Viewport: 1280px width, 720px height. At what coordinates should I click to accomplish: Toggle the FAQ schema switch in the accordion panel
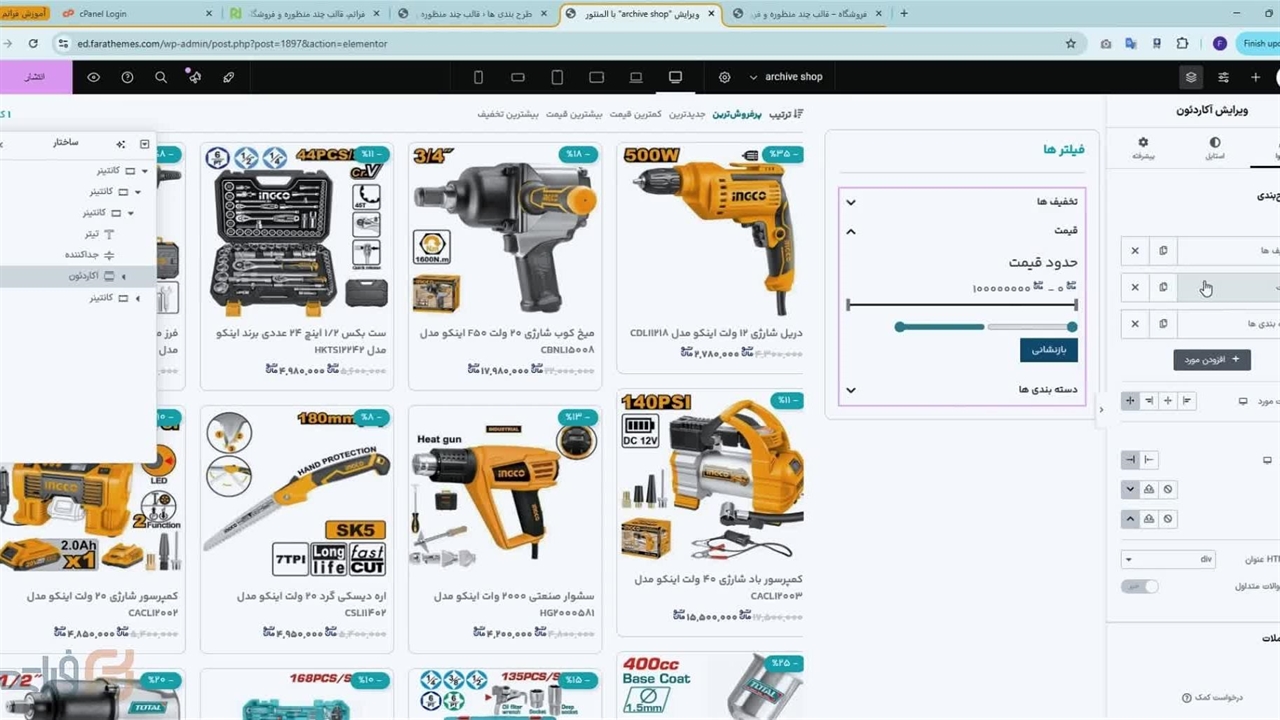[x=1139, y=586]
